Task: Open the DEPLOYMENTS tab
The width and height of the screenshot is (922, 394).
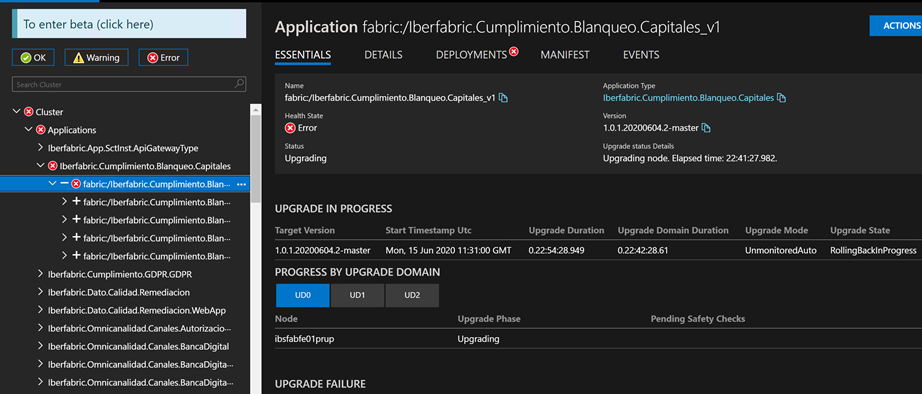Action: pyautogui.click(x=471, y=55)
